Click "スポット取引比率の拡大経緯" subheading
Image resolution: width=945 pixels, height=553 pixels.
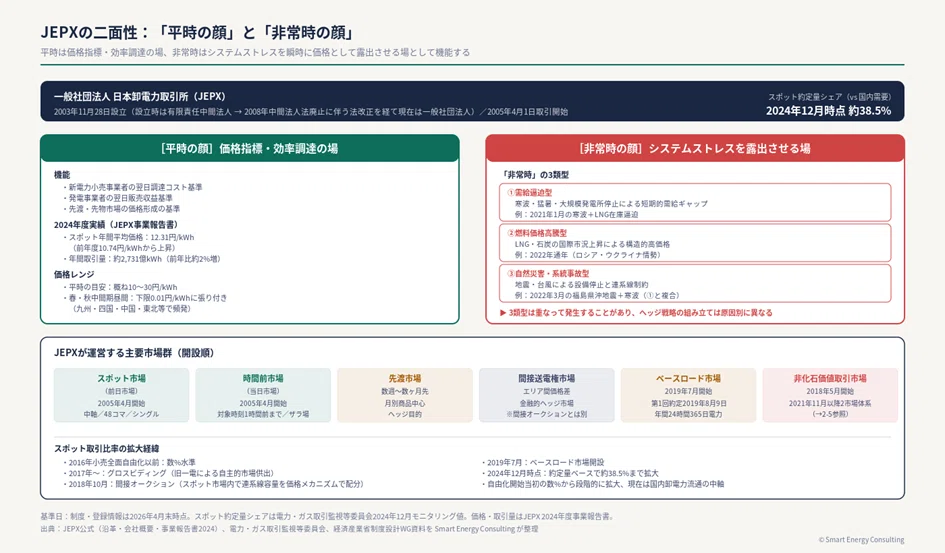[x=107, y=449]
